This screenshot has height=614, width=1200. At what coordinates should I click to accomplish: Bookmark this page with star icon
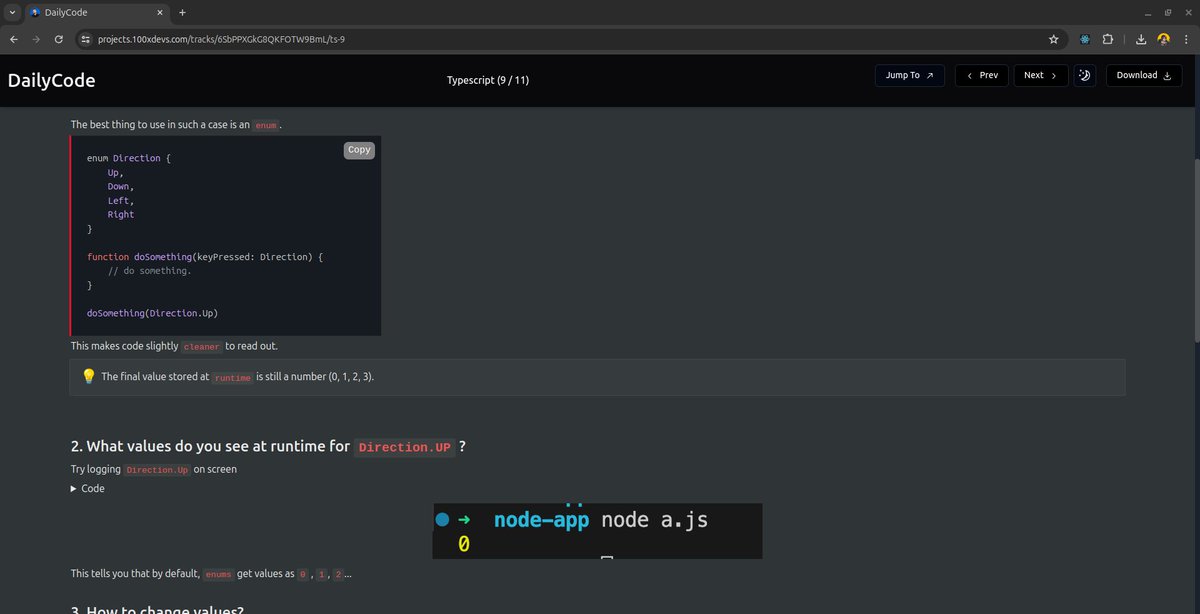point(1053,39)
